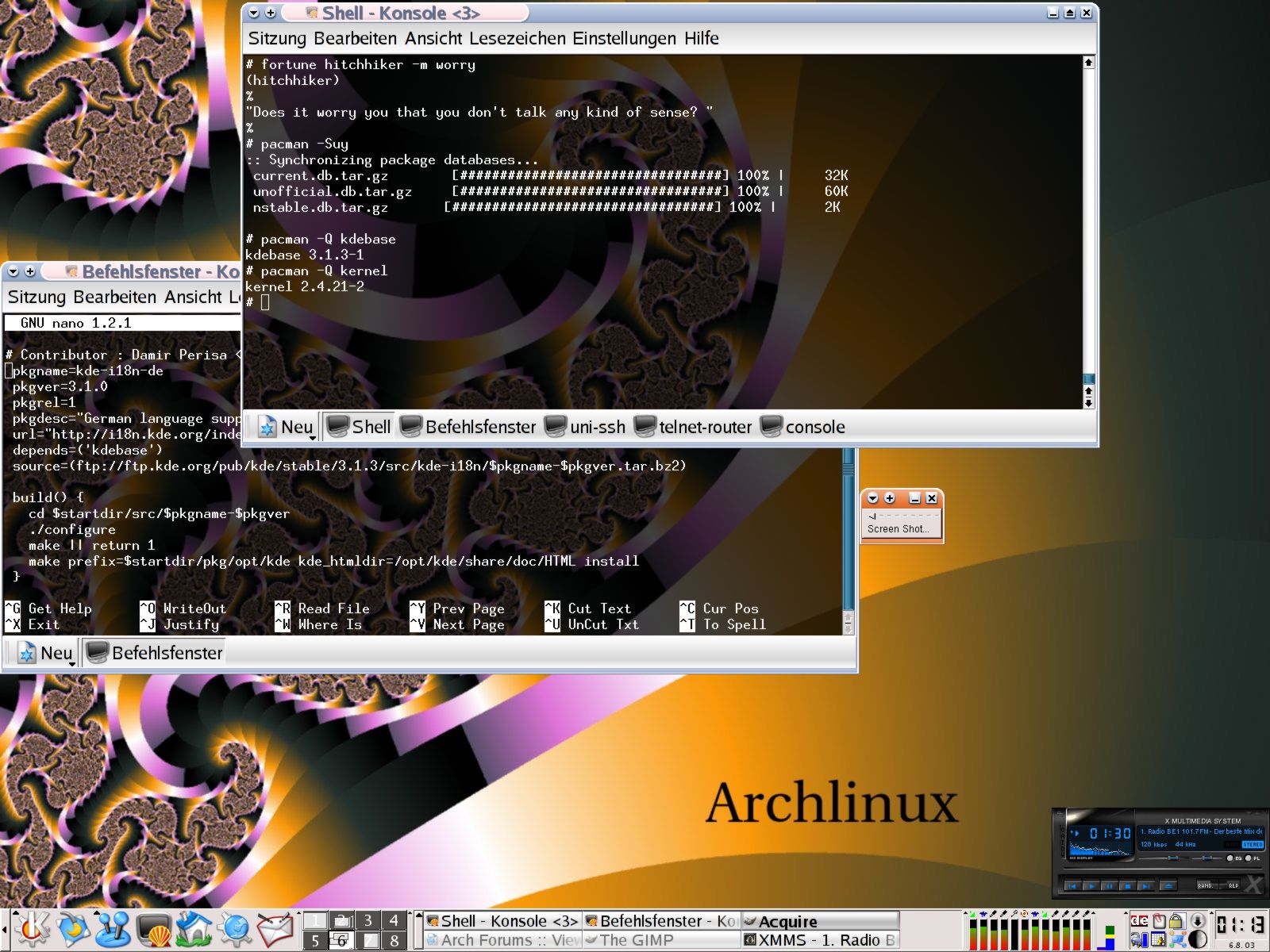Viewport: 1270px width, 952px height.
Task: Click the sticky pin button on Screen Shot window
Action: tap(890, 498)
